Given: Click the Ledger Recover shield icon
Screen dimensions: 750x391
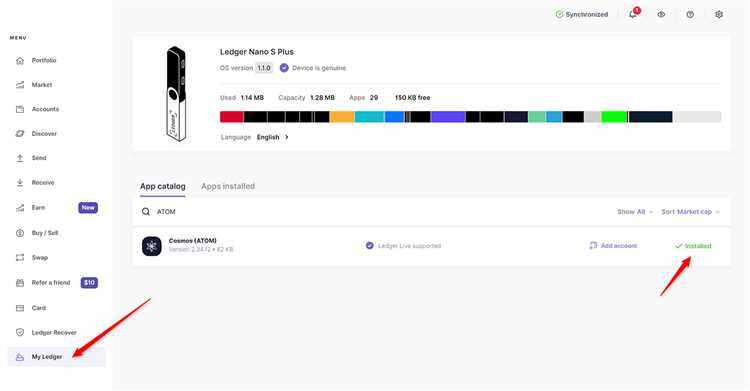Looking at the screenshot, I should 20,332.
